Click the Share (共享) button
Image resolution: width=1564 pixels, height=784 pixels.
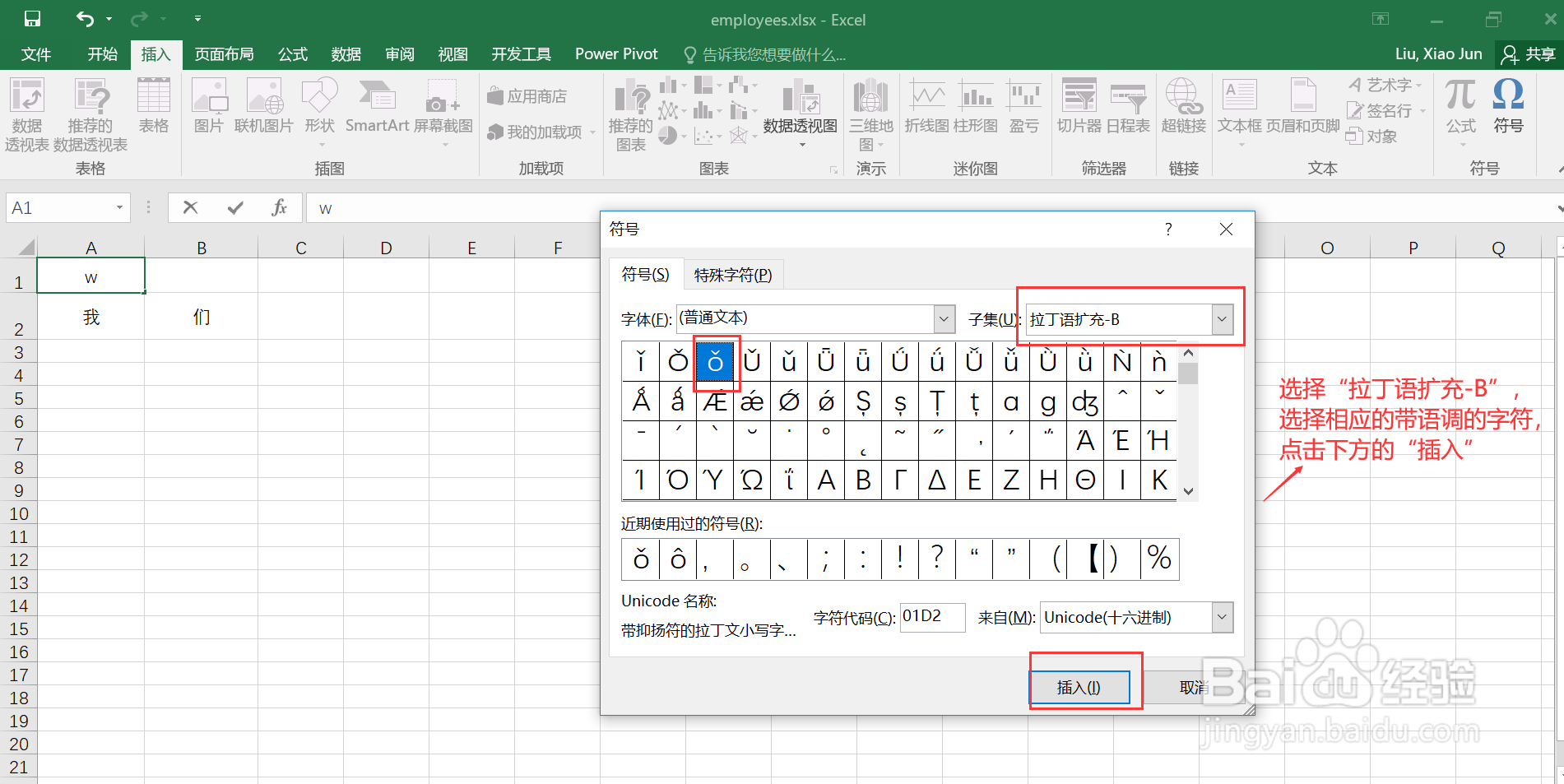[1529, 54]
